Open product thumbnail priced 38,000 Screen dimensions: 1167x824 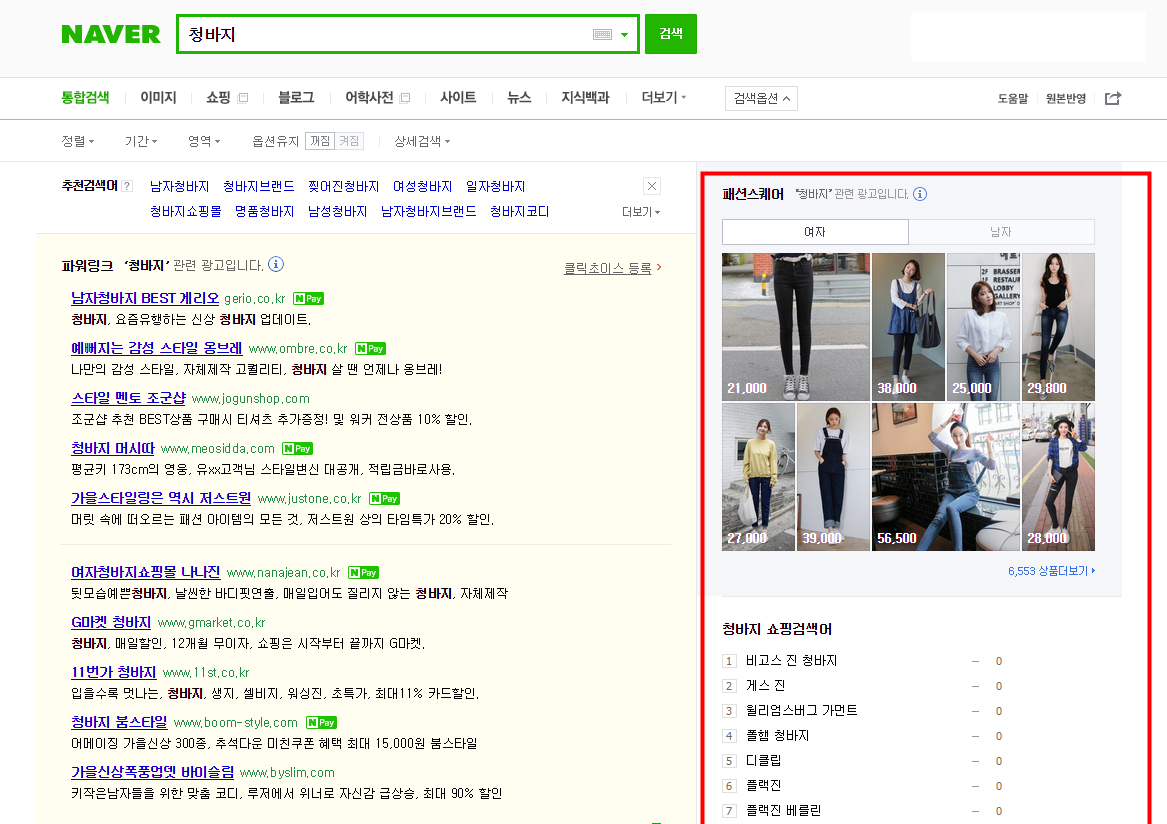click(x=908, y=327)
